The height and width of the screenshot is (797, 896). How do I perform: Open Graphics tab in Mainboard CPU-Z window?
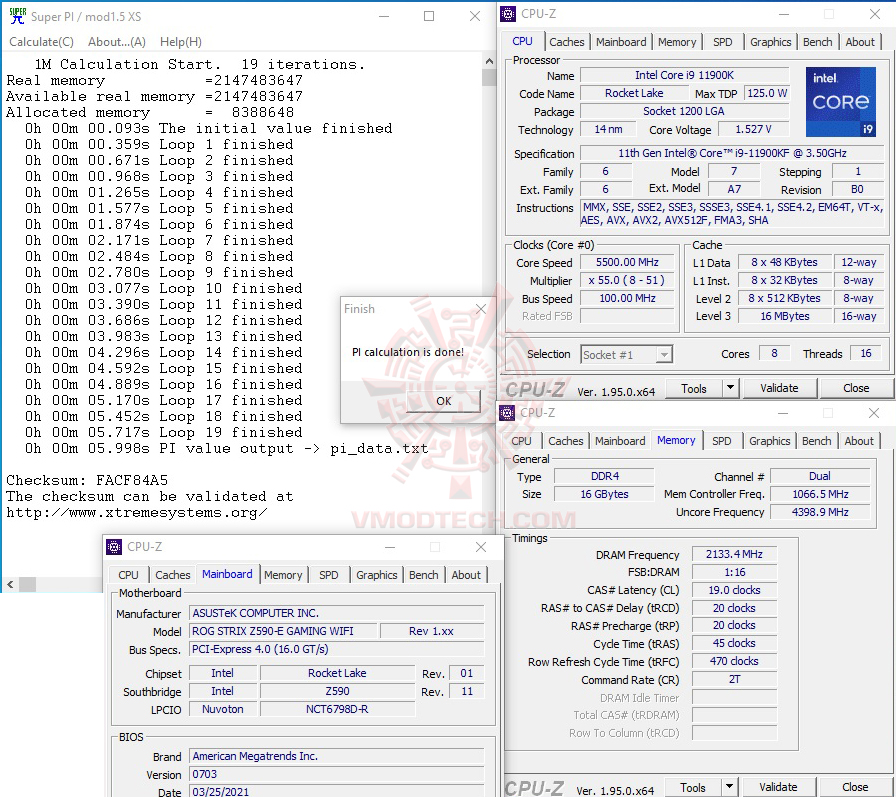point(376,575)
